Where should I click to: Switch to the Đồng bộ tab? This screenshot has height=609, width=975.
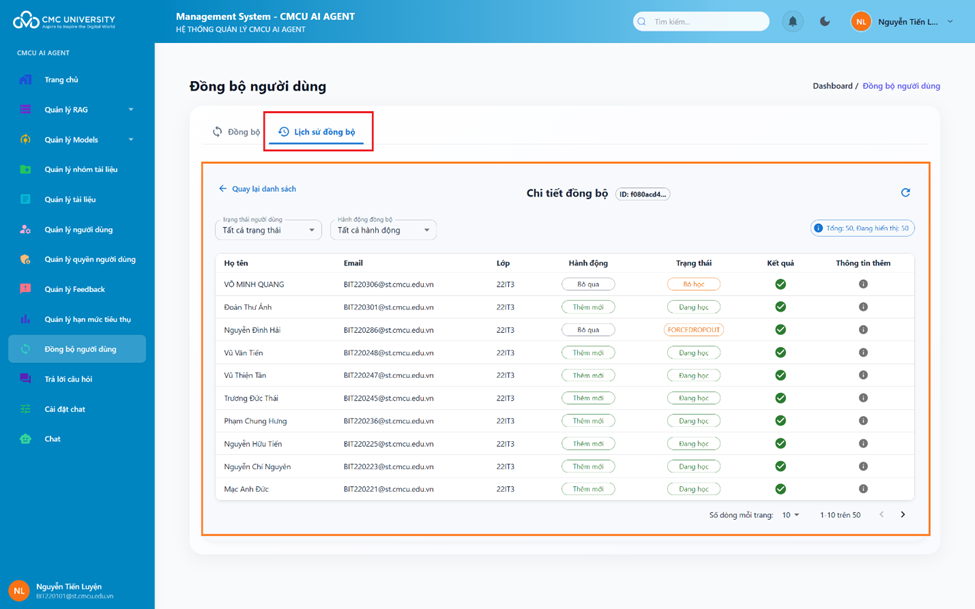coord(236,132)
